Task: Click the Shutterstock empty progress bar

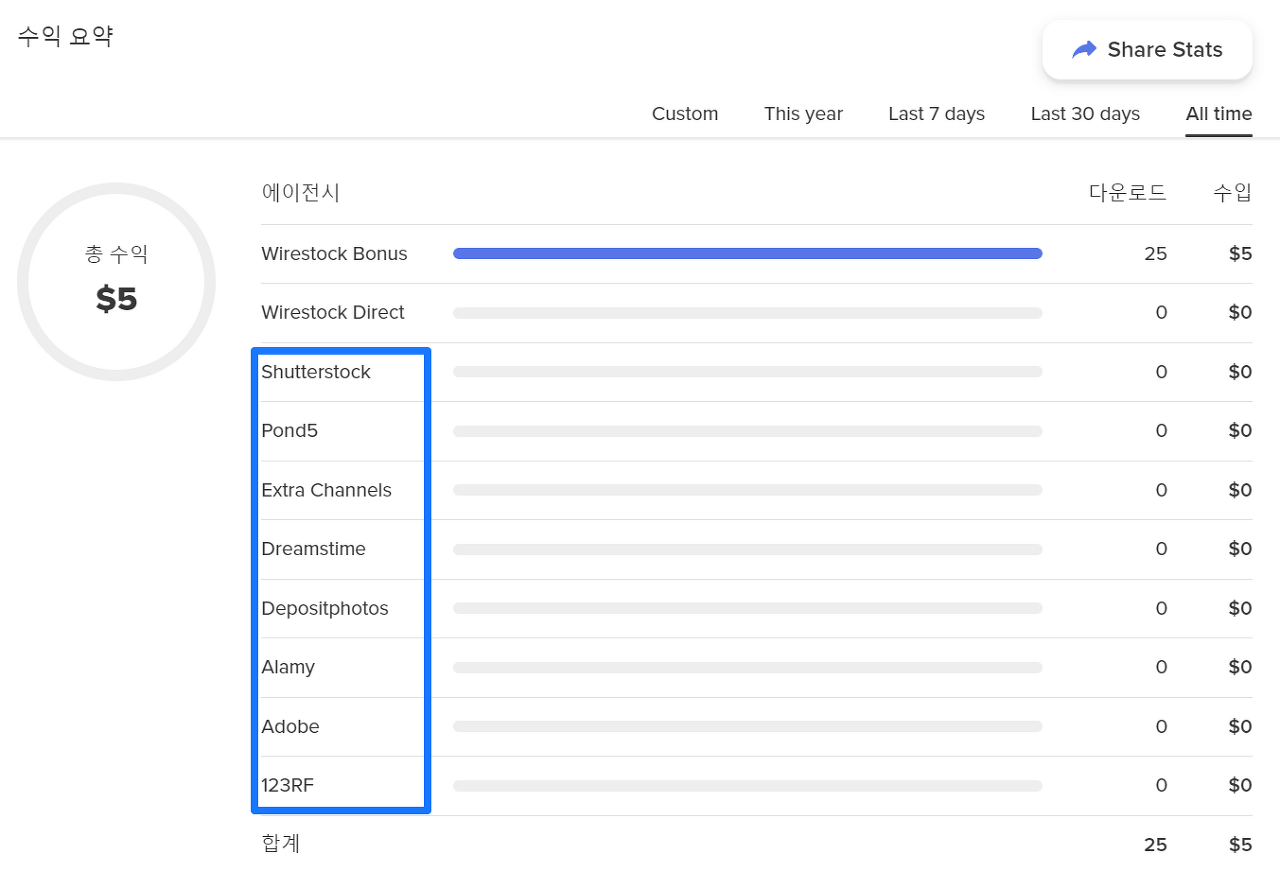Action: coord(748,372)
